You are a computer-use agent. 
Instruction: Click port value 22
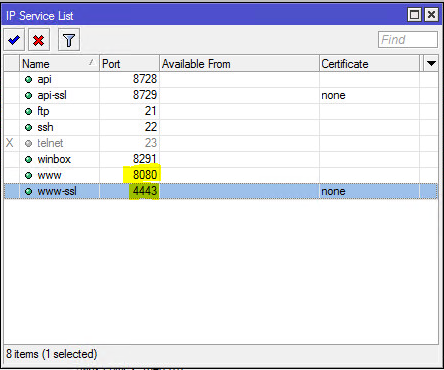[150, 127]
